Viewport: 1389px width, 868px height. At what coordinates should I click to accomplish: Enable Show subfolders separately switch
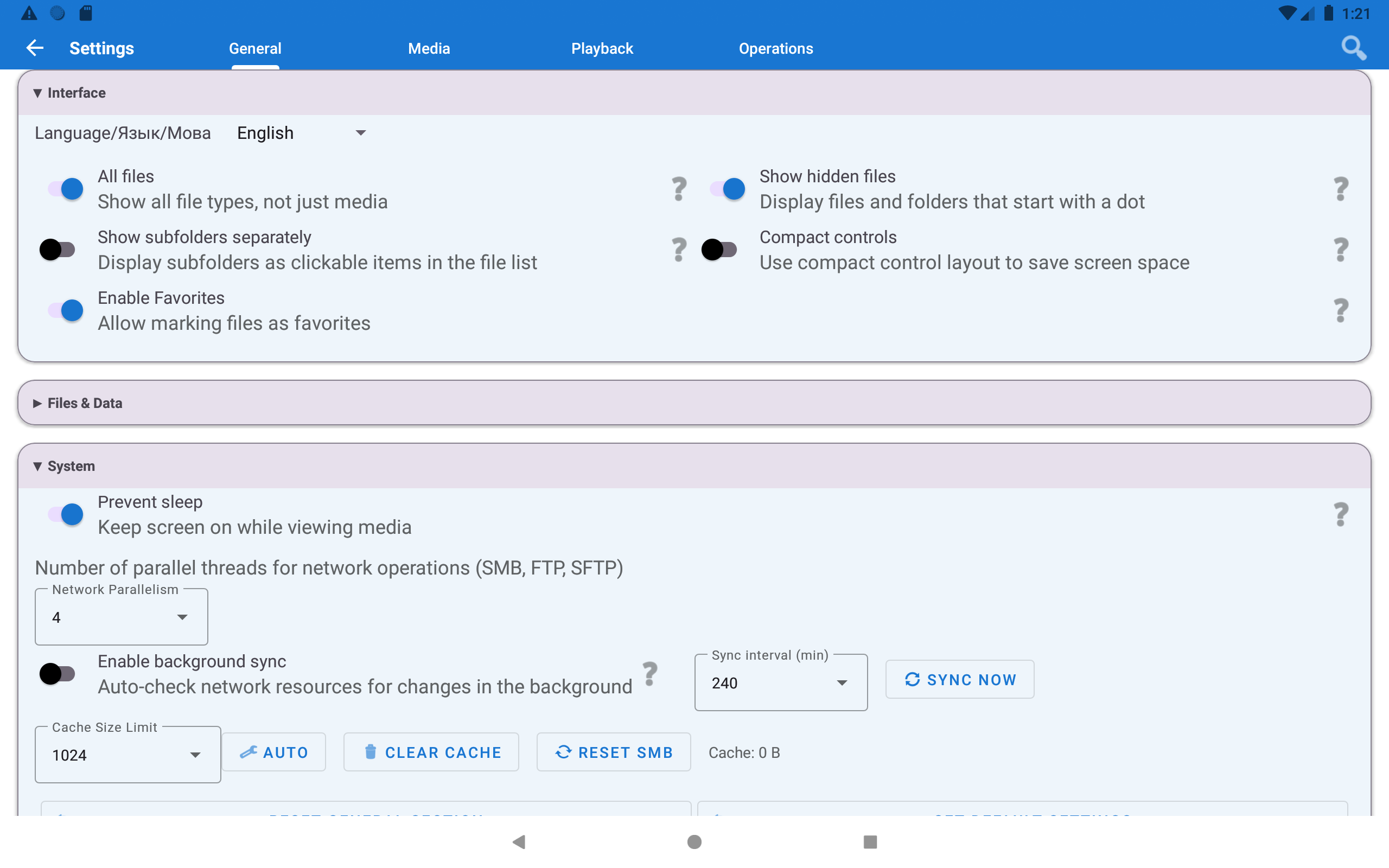click(x=58, y=250)
